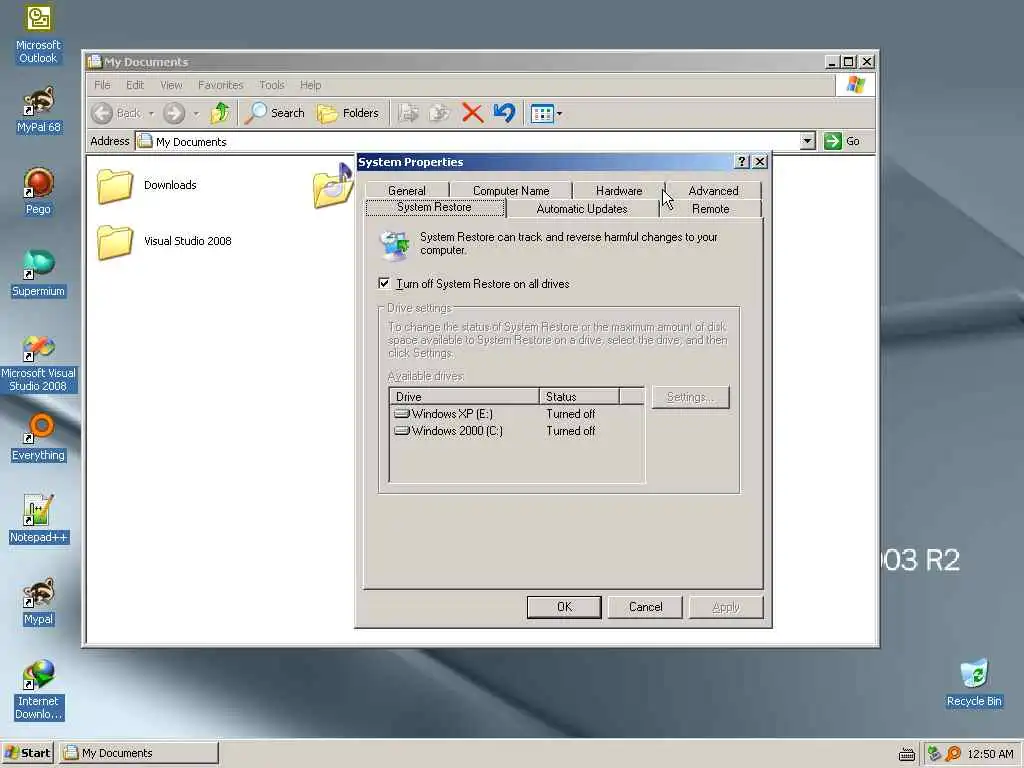
Task: Open the Views dropdown arrow
Action: [559, 114]
